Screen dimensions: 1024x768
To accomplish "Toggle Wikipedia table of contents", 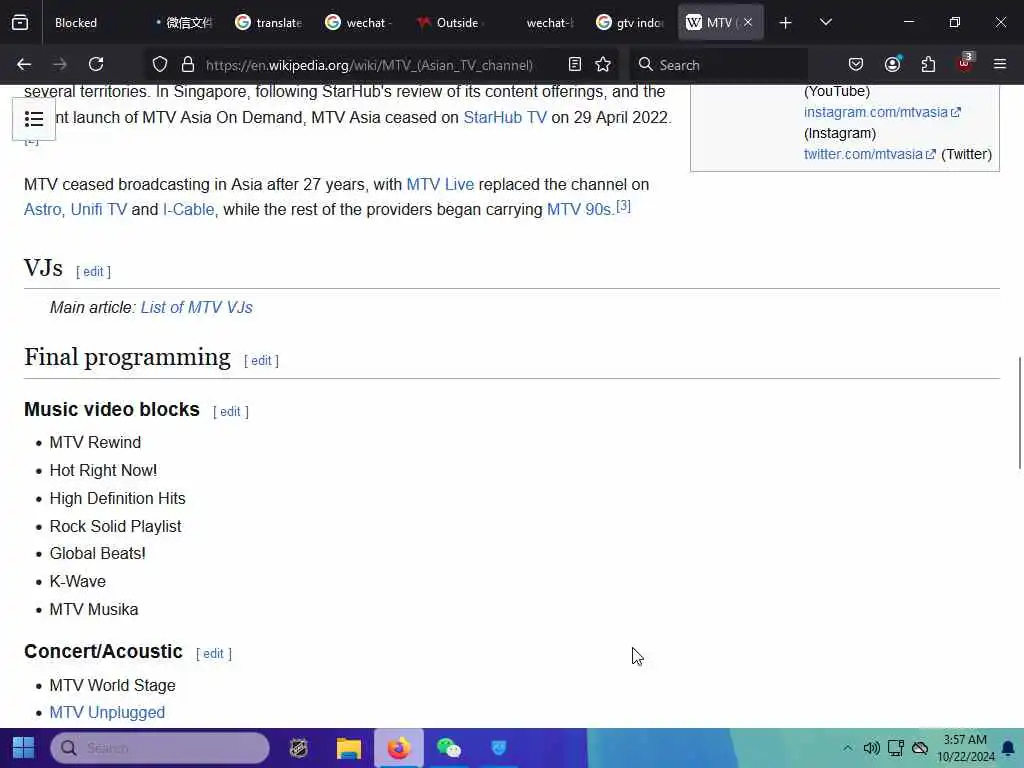I will click(x=34, y=119).
